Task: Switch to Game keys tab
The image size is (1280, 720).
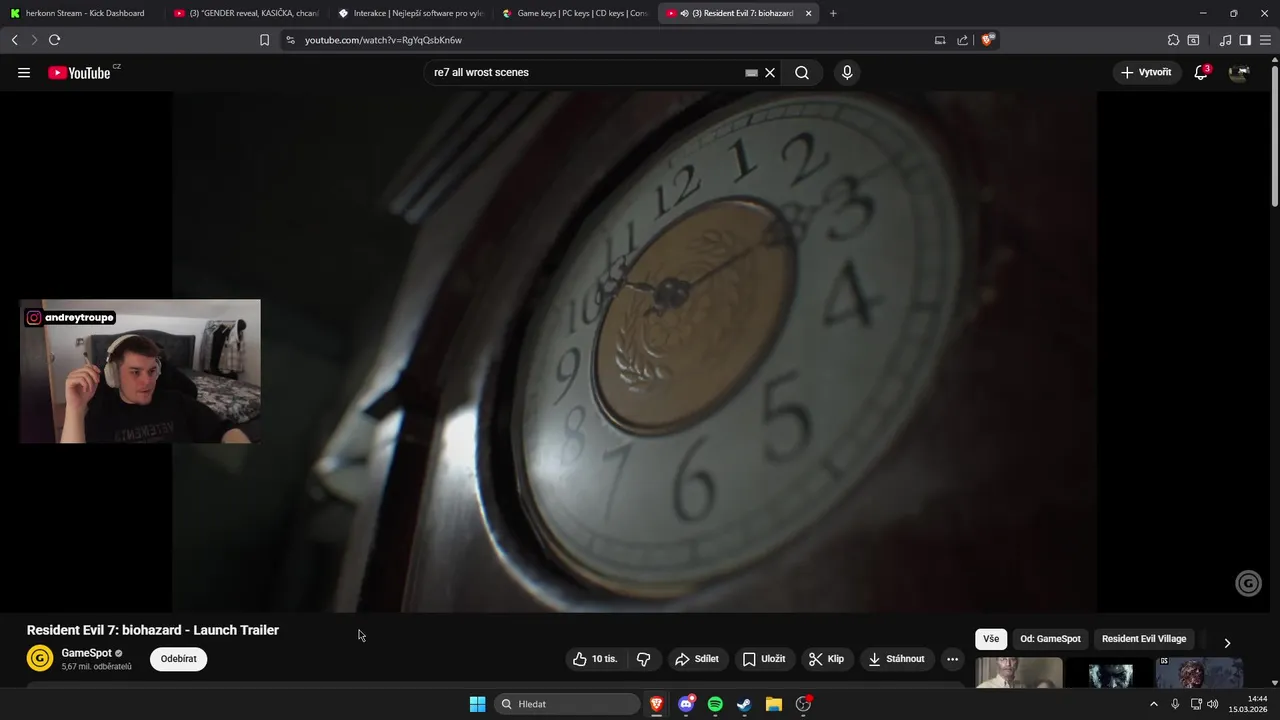Action: pyautogui.click(x=575, y=13)
